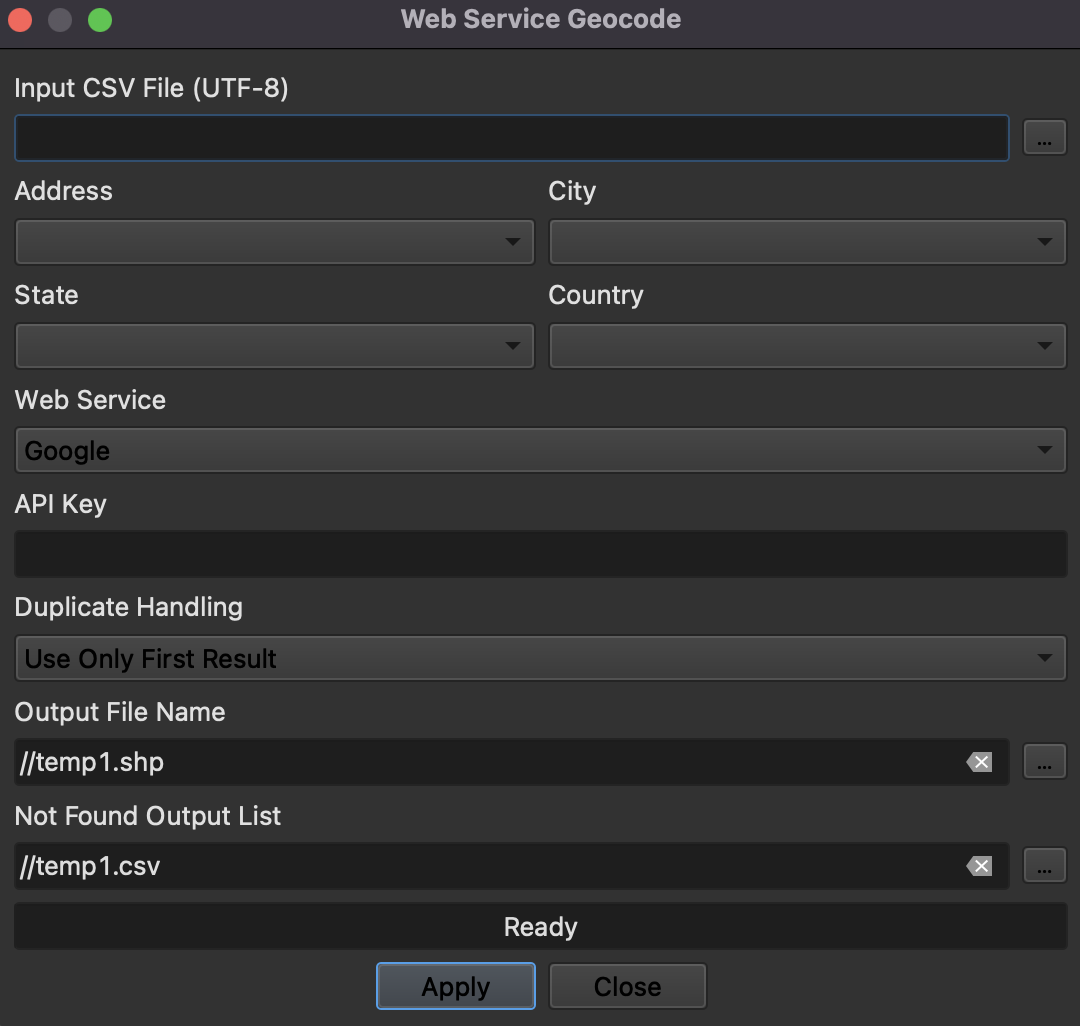Screen dimensions: 1080x1026
Task: Change the Web Service from Google
Action: click(x=540, y=450)
